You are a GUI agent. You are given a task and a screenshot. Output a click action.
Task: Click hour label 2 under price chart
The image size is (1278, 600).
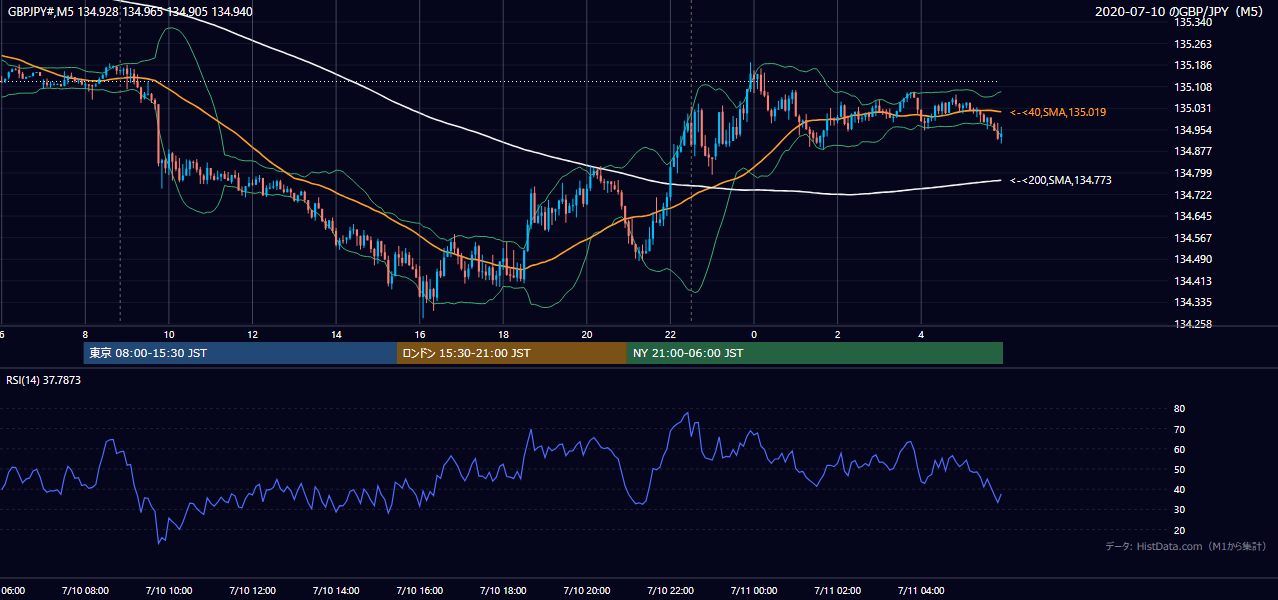[838, 335]
